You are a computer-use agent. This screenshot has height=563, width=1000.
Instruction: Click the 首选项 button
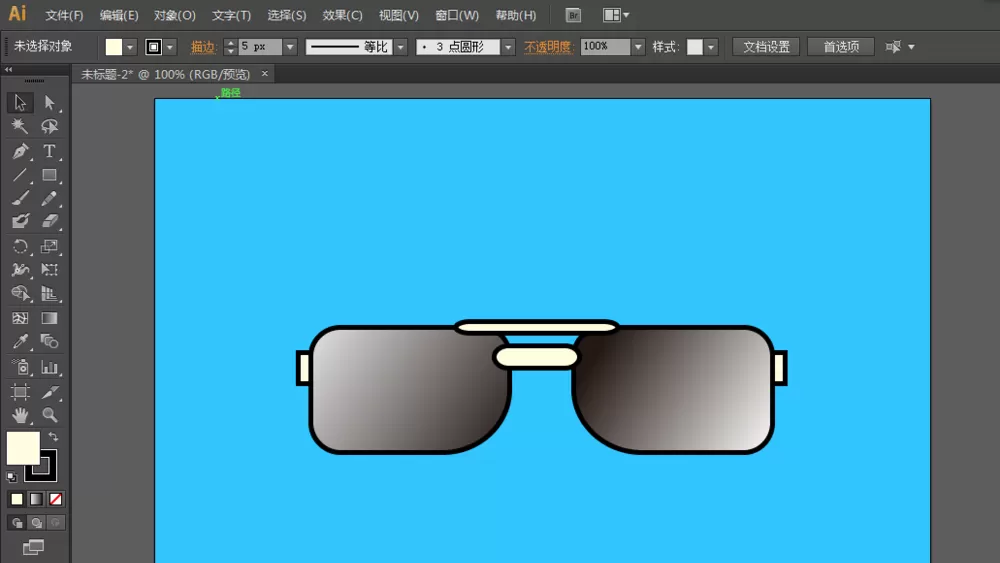[x=841, y=47]
